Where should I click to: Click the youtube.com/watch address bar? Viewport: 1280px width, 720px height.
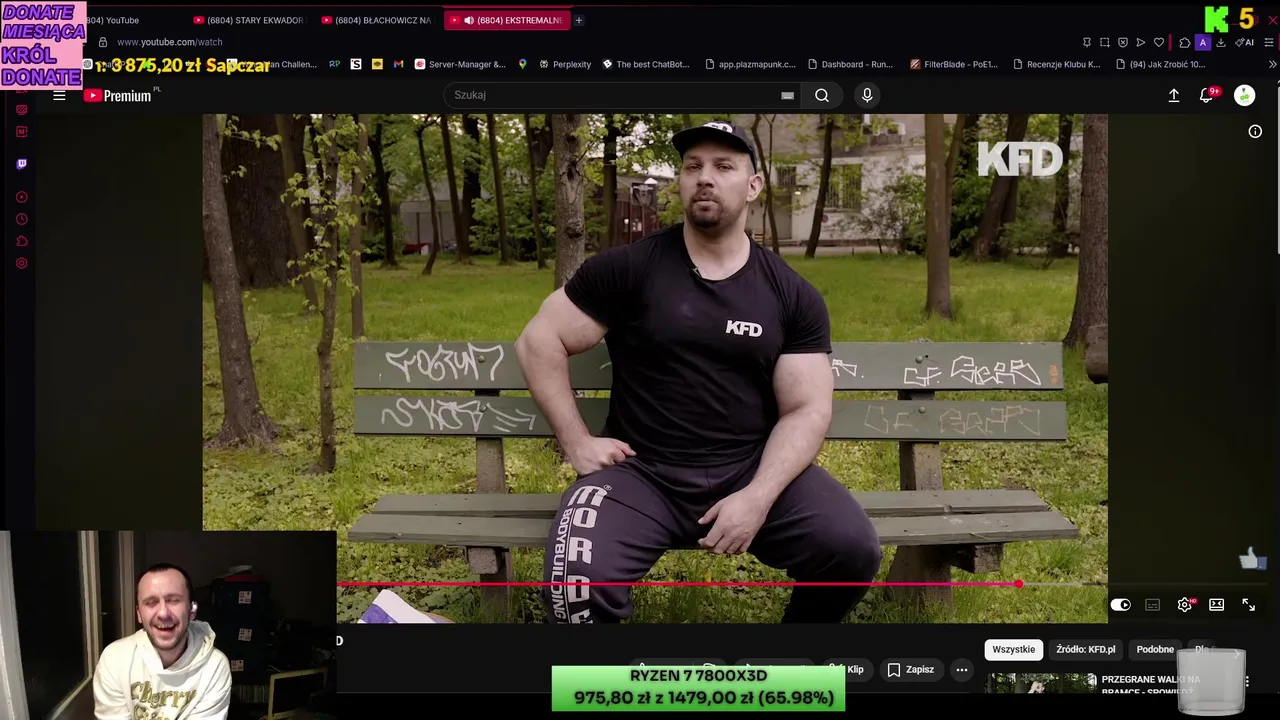point(169,42)
